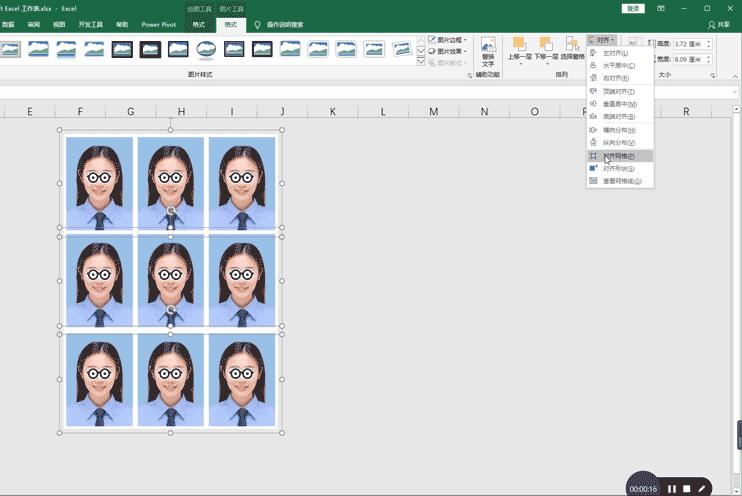
Task: Click the Login (登录) button
Action: click(633, 8)
